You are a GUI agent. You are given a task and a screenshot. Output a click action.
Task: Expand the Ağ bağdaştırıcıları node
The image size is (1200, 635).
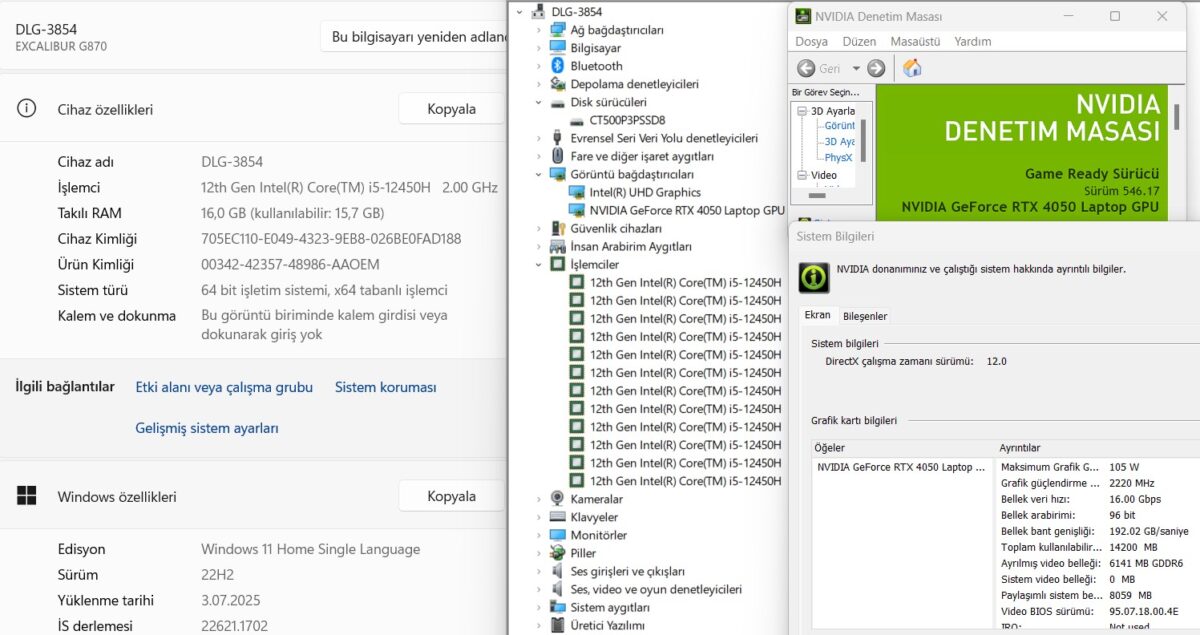point(539,30)
